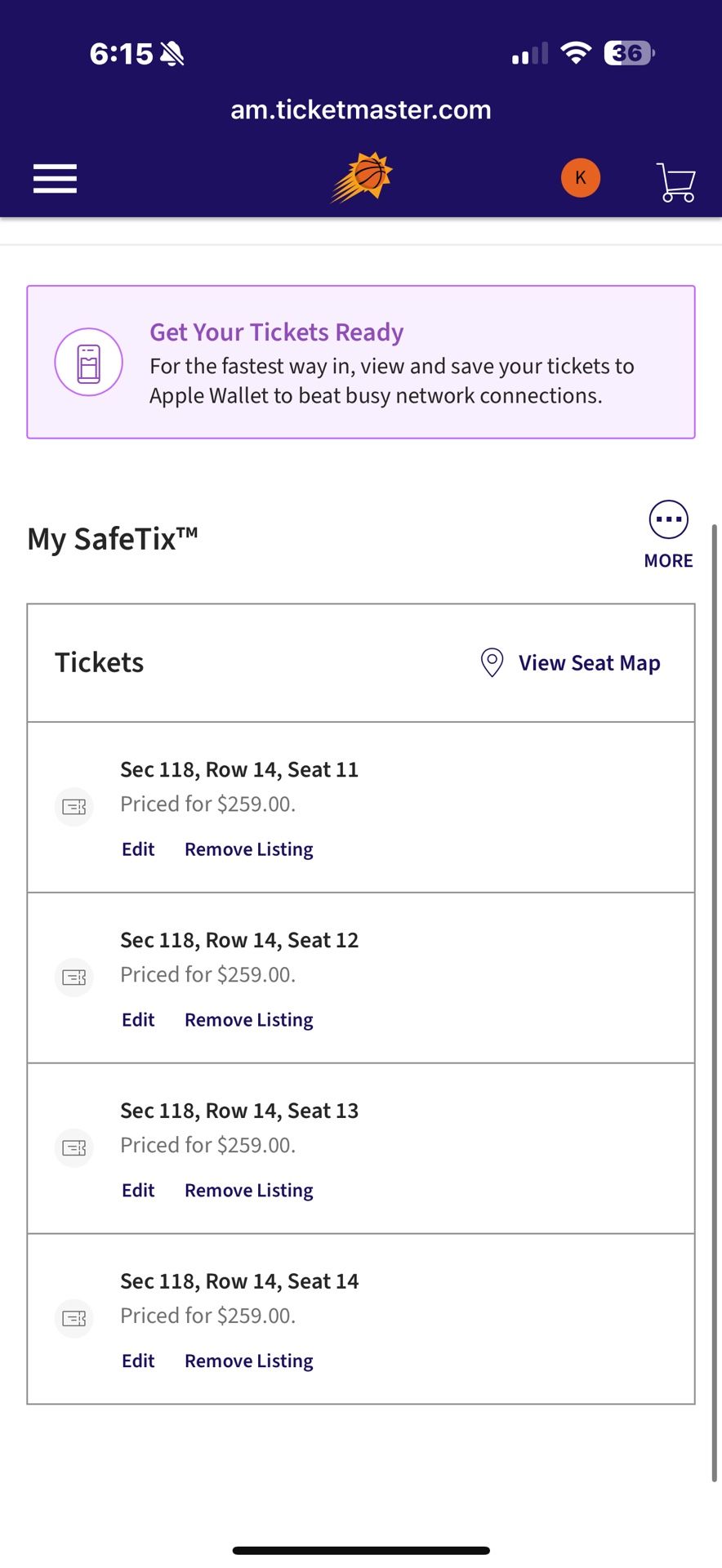Open View Seat Map link
722x1568 pixels.
click(589, 663)
